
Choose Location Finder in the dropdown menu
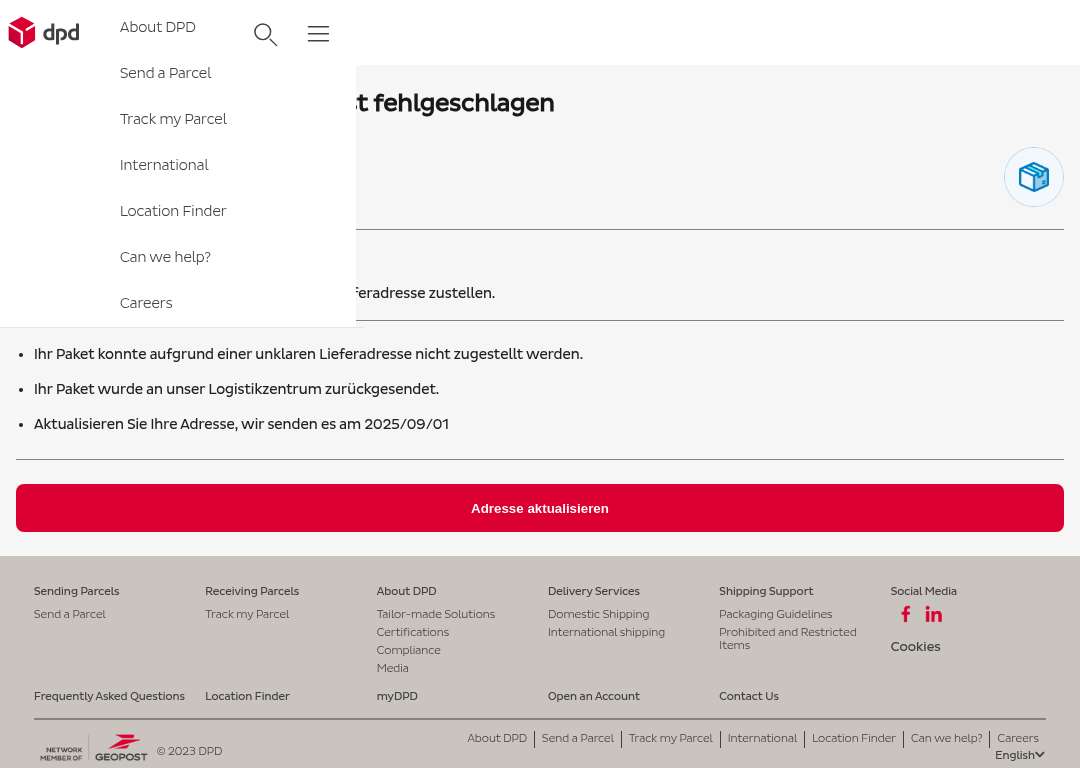(173, 211)
